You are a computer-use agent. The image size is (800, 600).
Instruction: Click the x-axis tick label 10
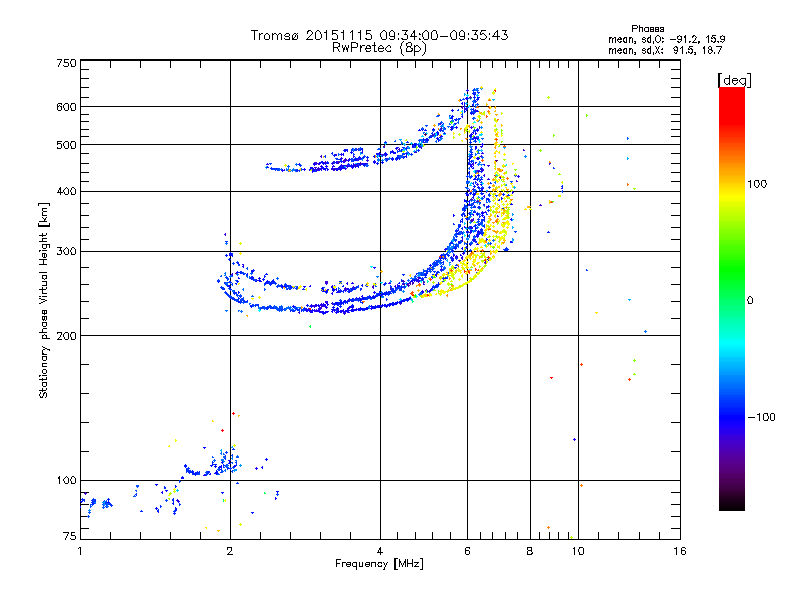578,551
